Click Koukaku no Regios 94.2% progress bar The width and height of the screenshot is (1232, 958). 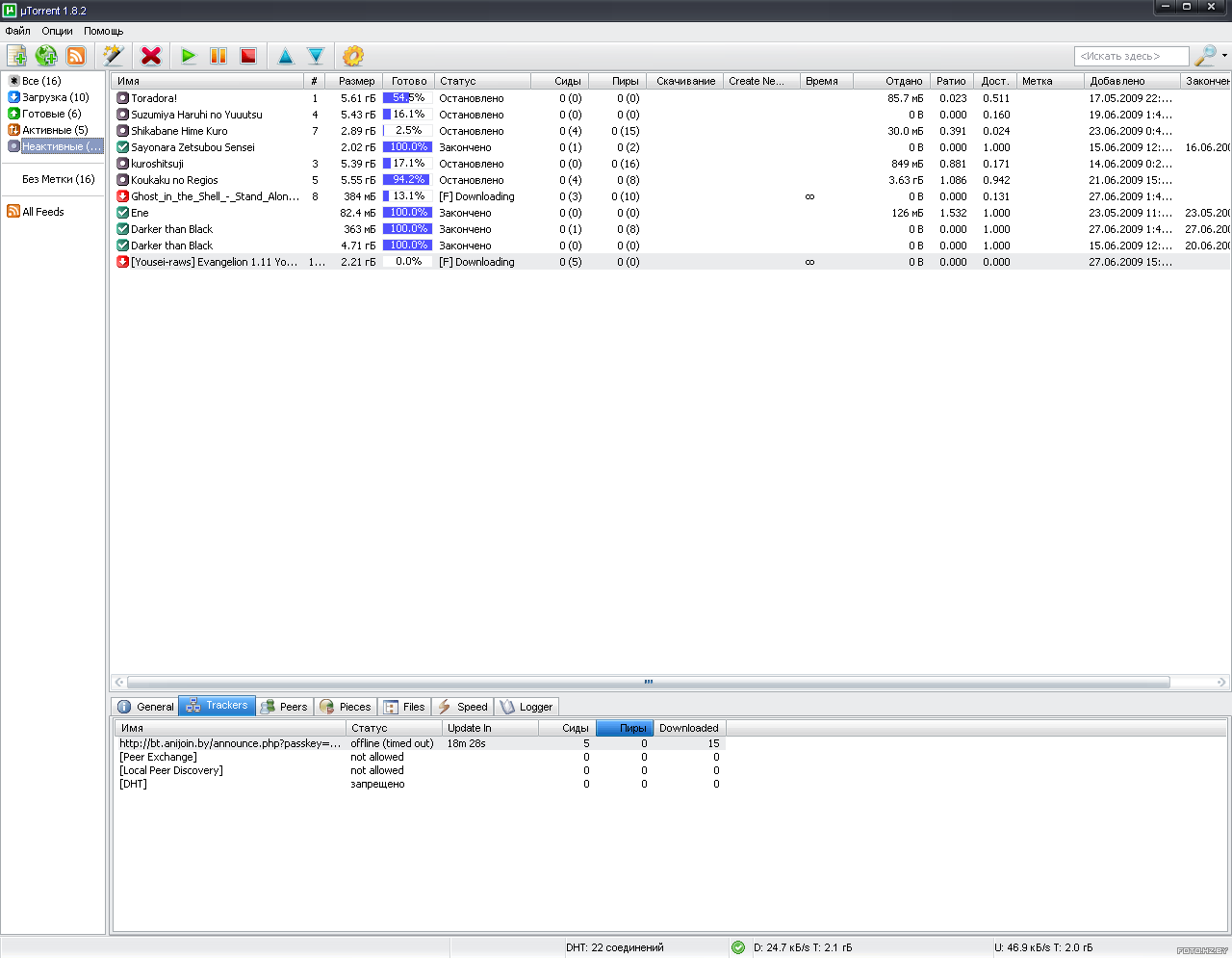click(408, 180)
